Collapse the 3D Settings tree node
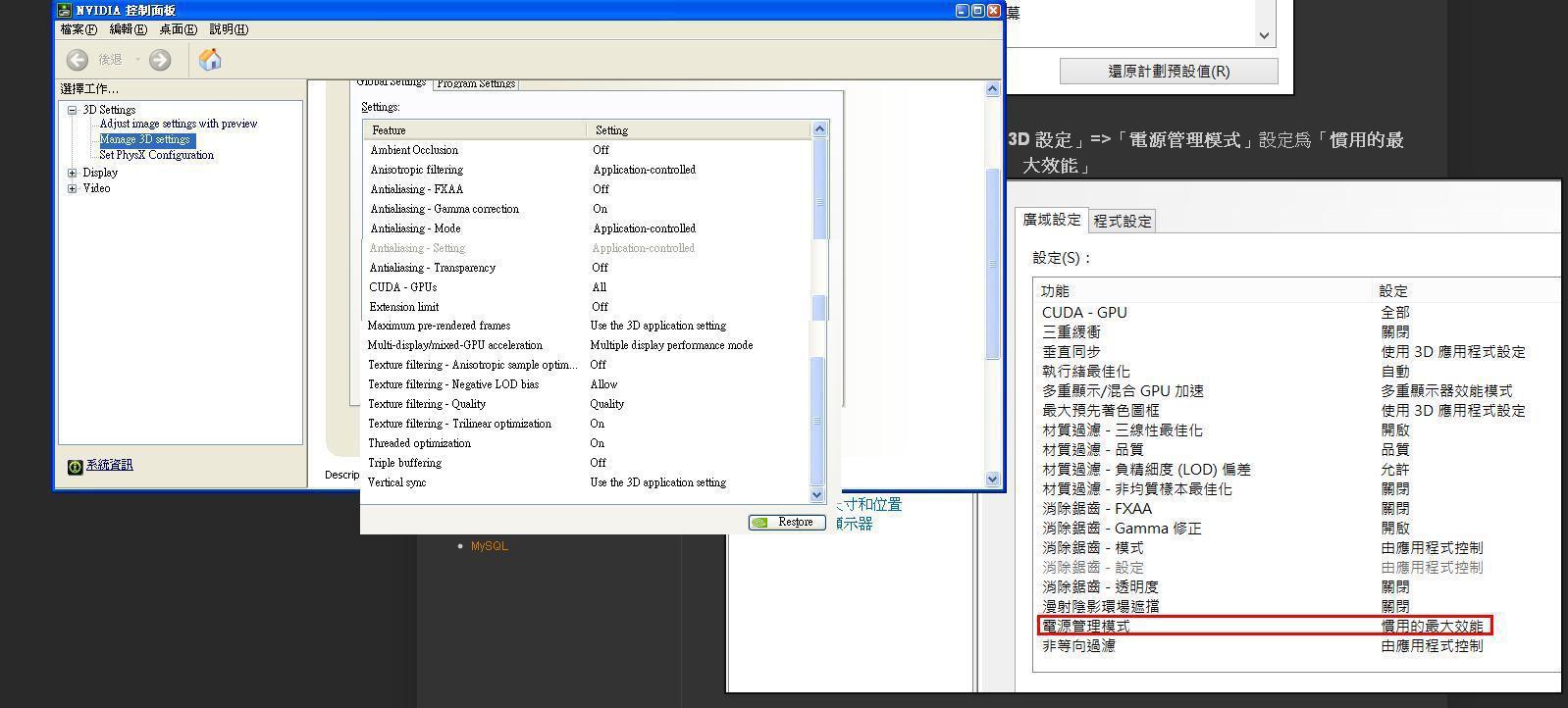The width and height of the screenshot is (1568, 708). [73, 110]
